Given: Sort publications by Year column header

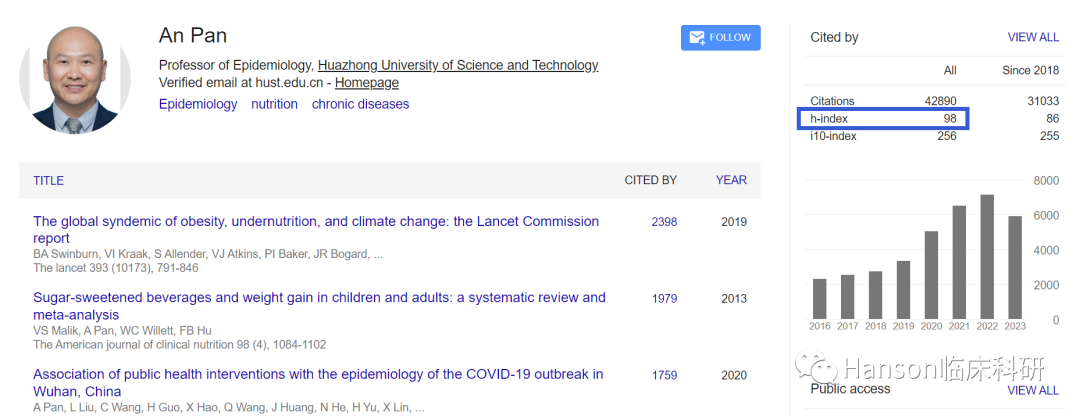Looking at the screenshot, I should tap(731, 180).
